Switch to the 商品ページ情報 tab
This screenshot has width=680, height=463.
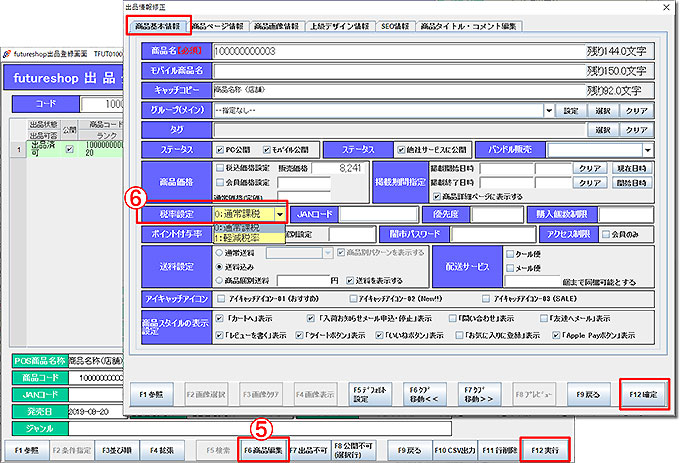click(x=218, y=24)
